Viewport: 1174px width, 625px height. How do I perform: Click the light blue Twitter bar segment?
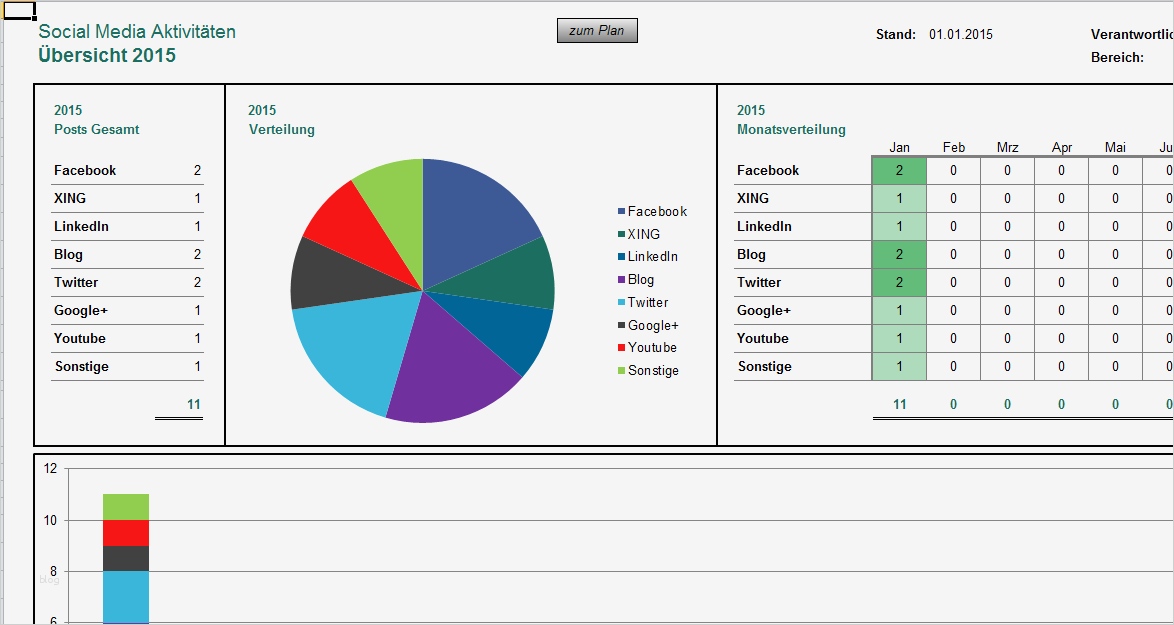(126, 597)
